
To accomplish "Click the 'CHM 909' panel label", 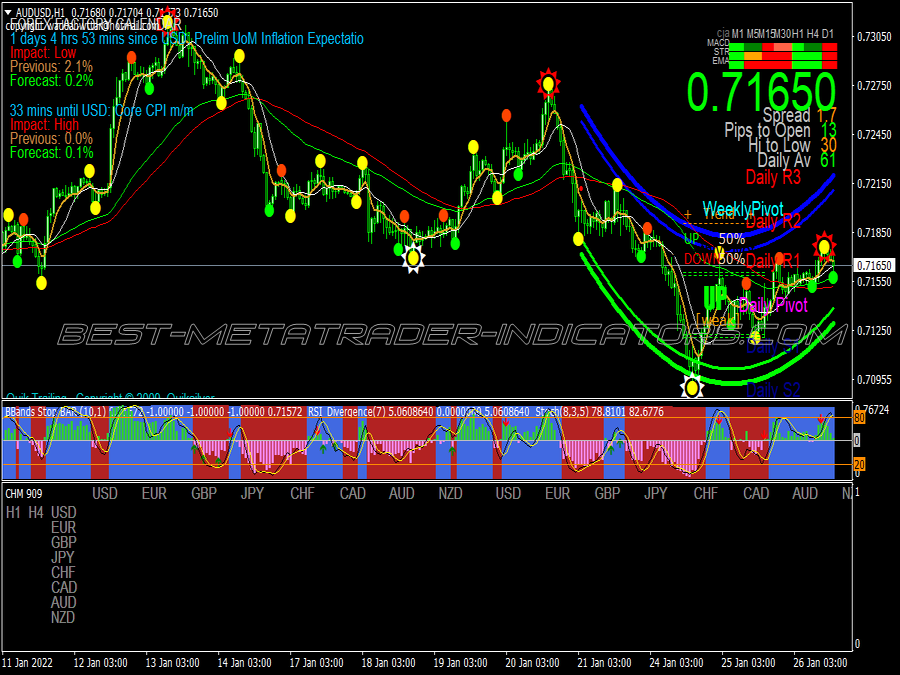I will (x=24, y=494).
